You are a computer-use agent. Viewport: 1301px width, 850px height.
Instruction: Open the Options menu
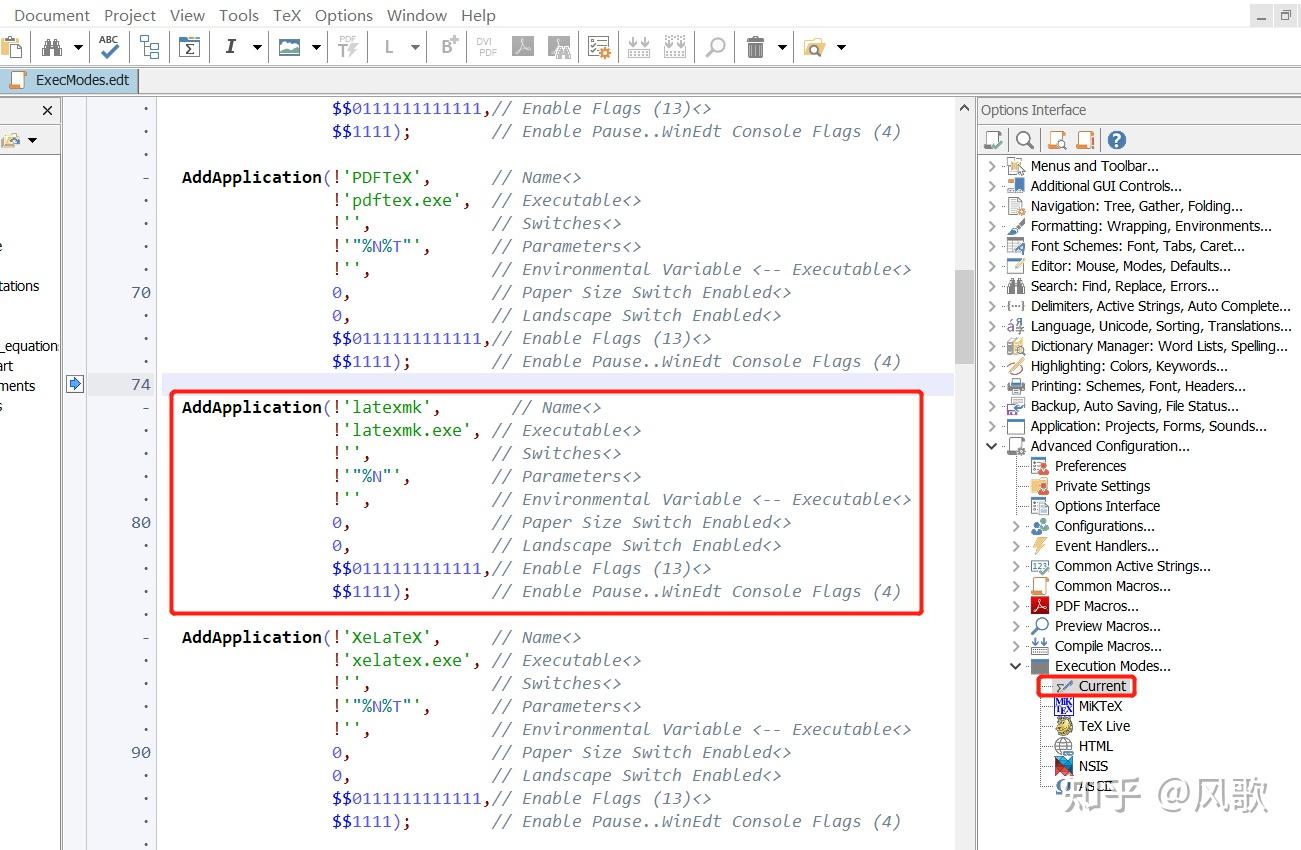(343, 15)
